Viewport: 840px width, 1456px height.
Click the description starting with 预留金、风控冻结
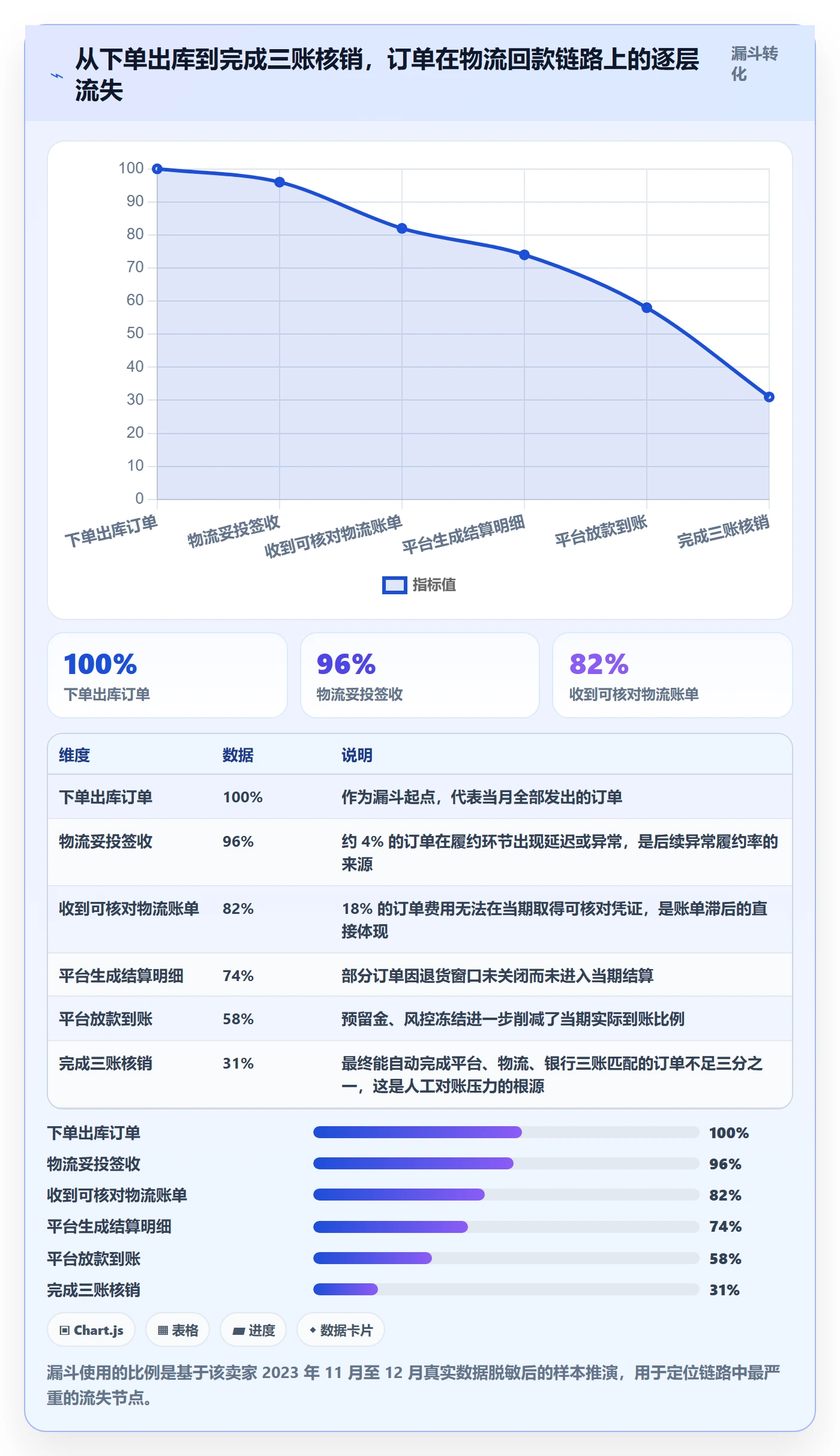pos(513,1019)
